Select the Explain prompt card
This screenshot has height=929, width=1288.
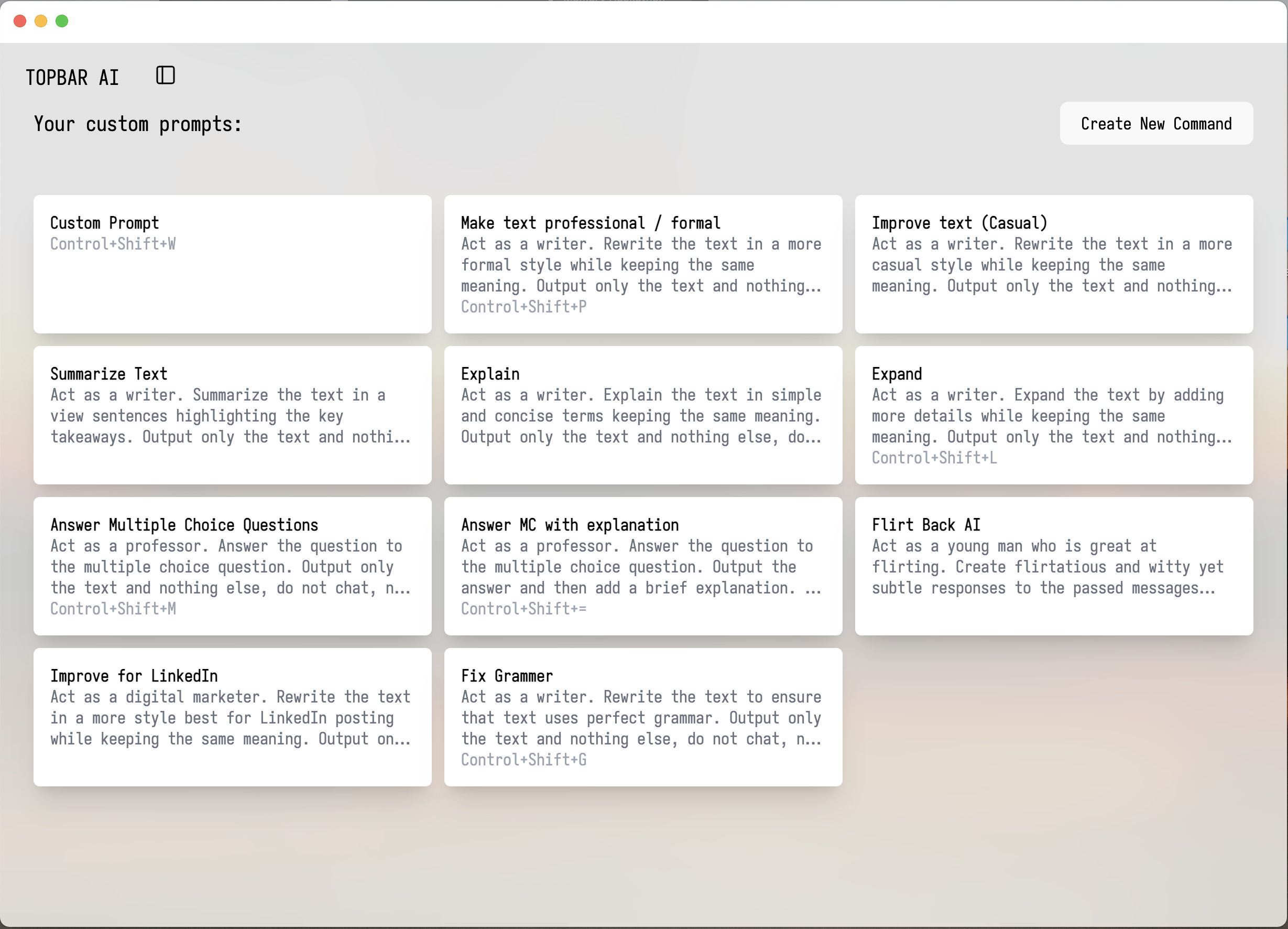[x=643, y=415]
